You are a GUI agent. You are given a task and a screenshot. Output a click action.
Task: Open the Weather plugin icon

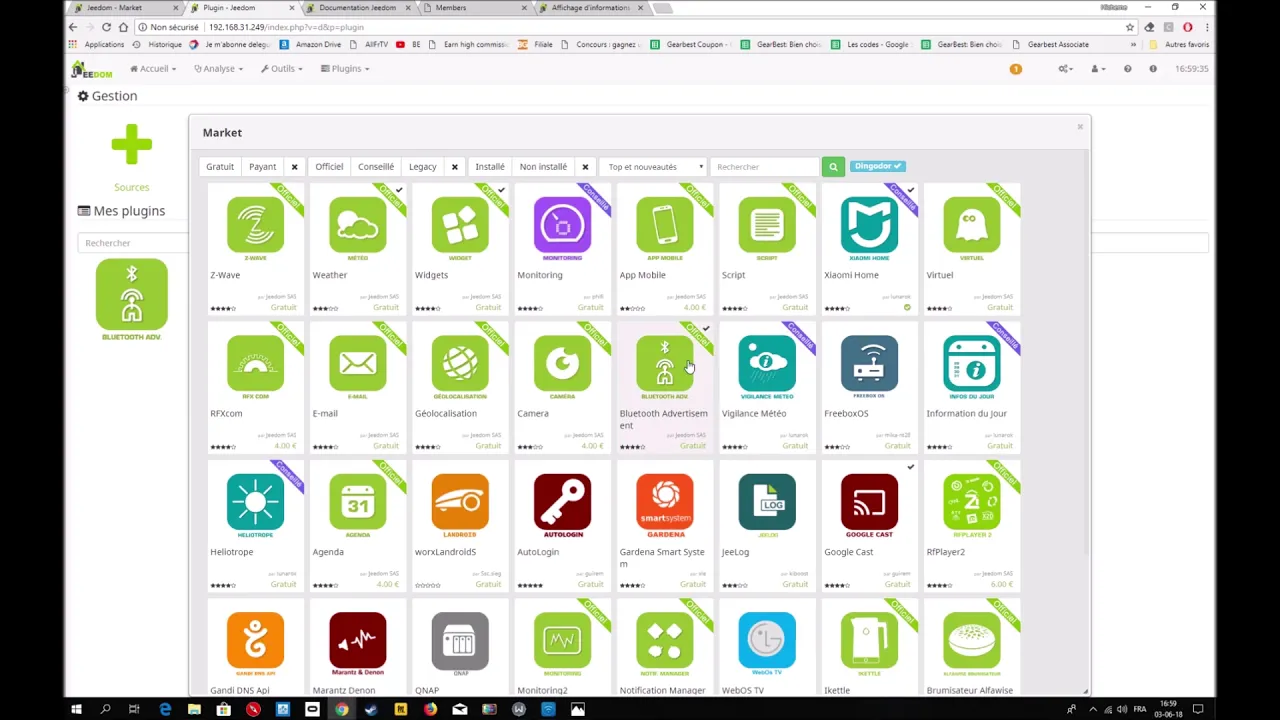[357, 227]
